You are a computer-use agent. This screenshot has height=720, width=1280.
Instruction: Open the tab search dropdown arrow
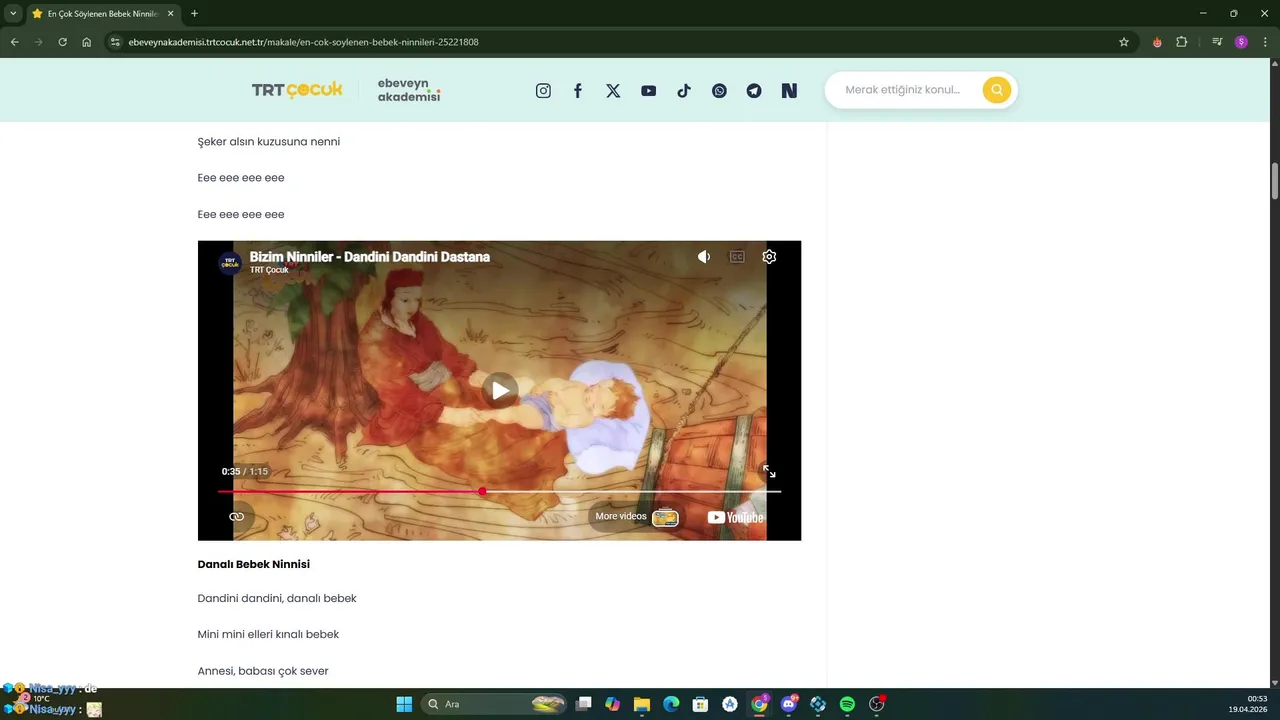click(x=13, y=14)
